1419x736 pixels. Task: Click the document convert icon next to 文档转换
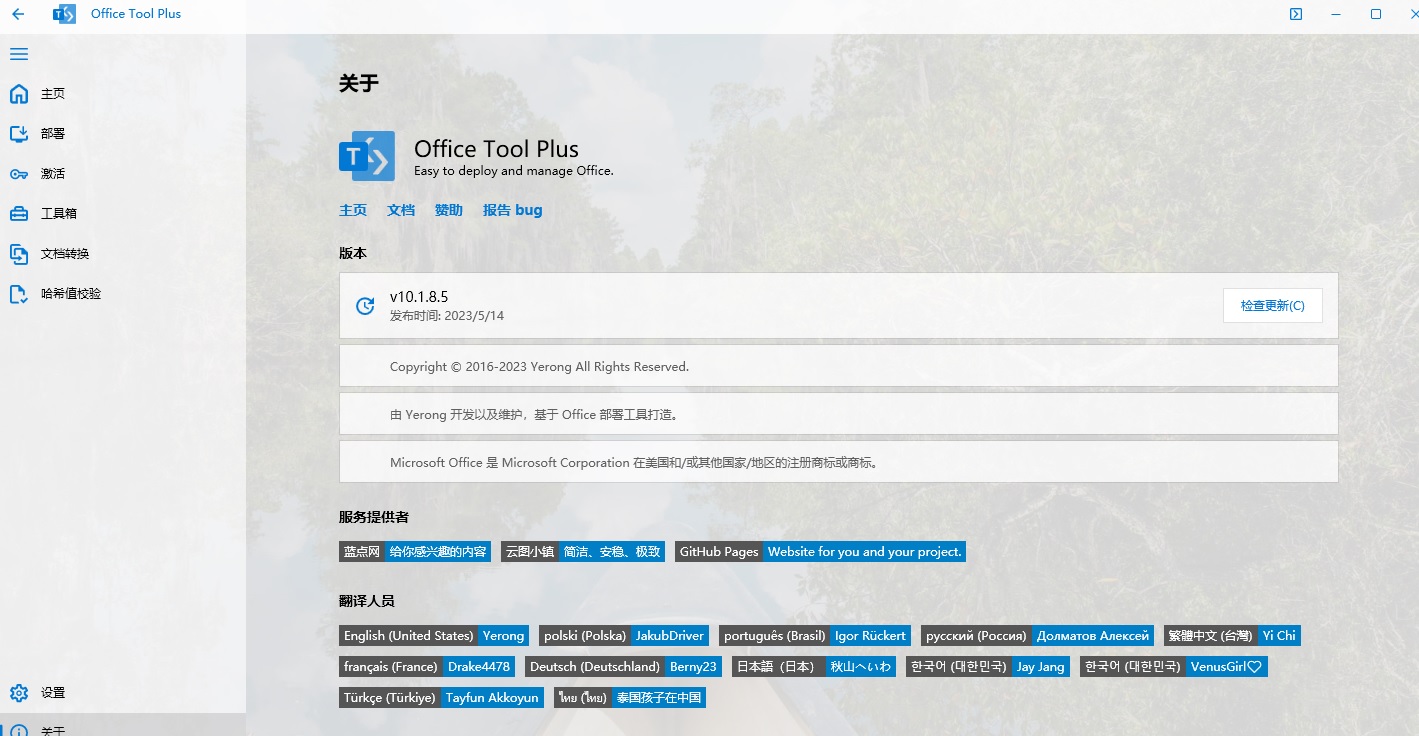19,254
